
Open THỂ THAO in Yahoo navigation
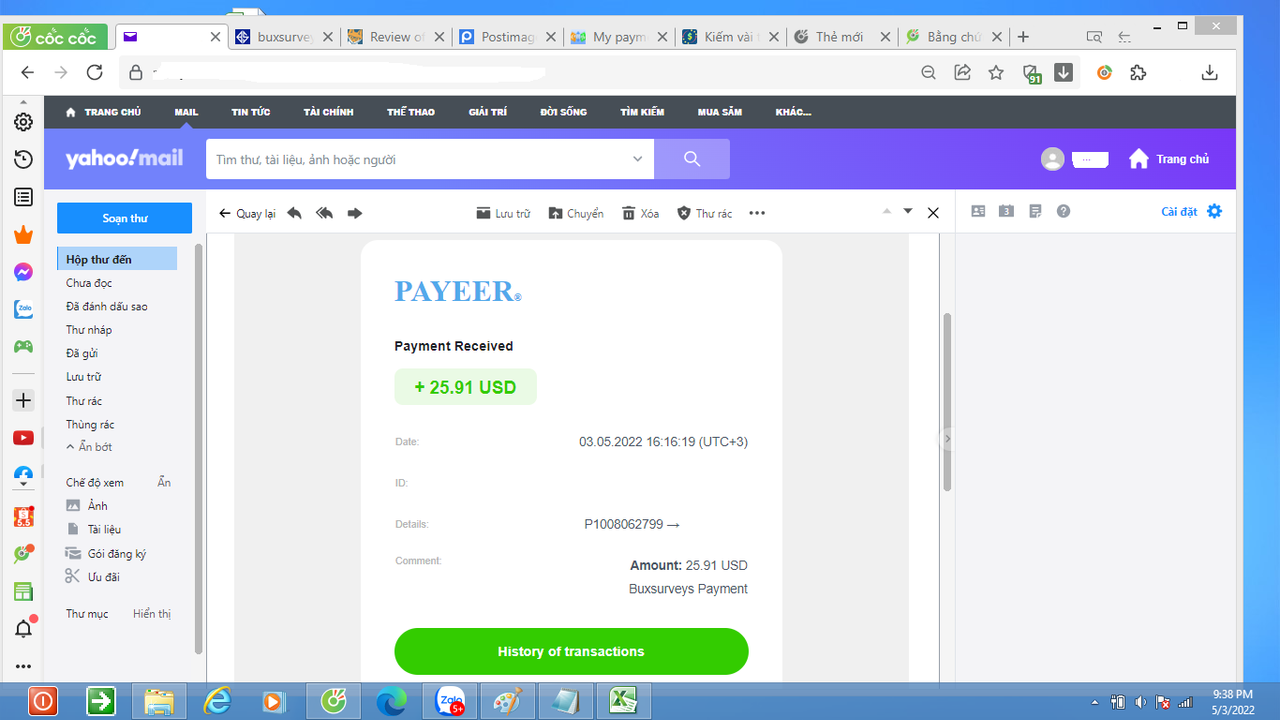click(x=411, y=112)
